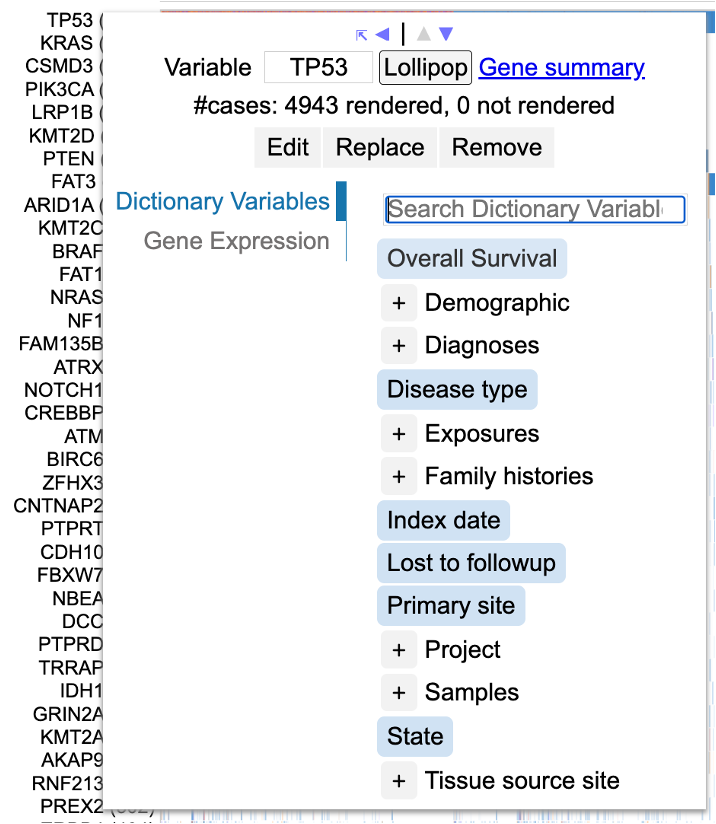Click the Remove button

[x=497, y=148]
